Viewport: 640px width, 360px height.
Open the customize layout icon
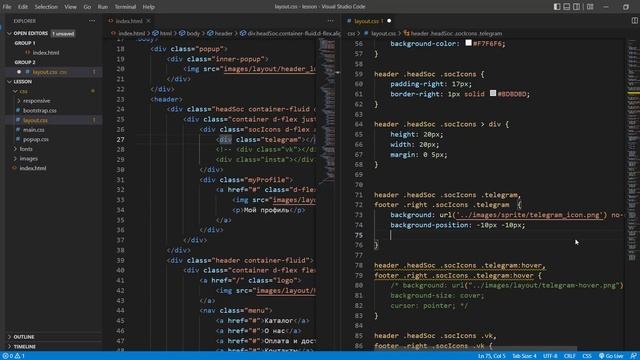pos(590,7)
